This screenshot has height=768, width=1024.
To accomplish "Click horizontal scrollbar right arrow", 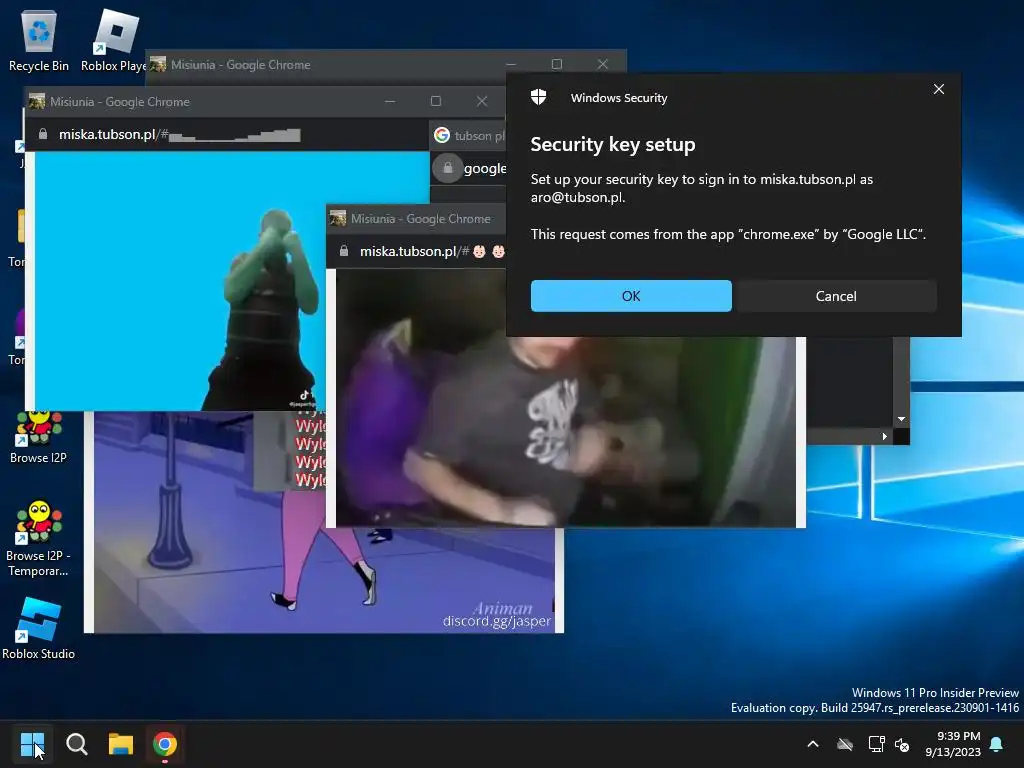I will point(884,436).
